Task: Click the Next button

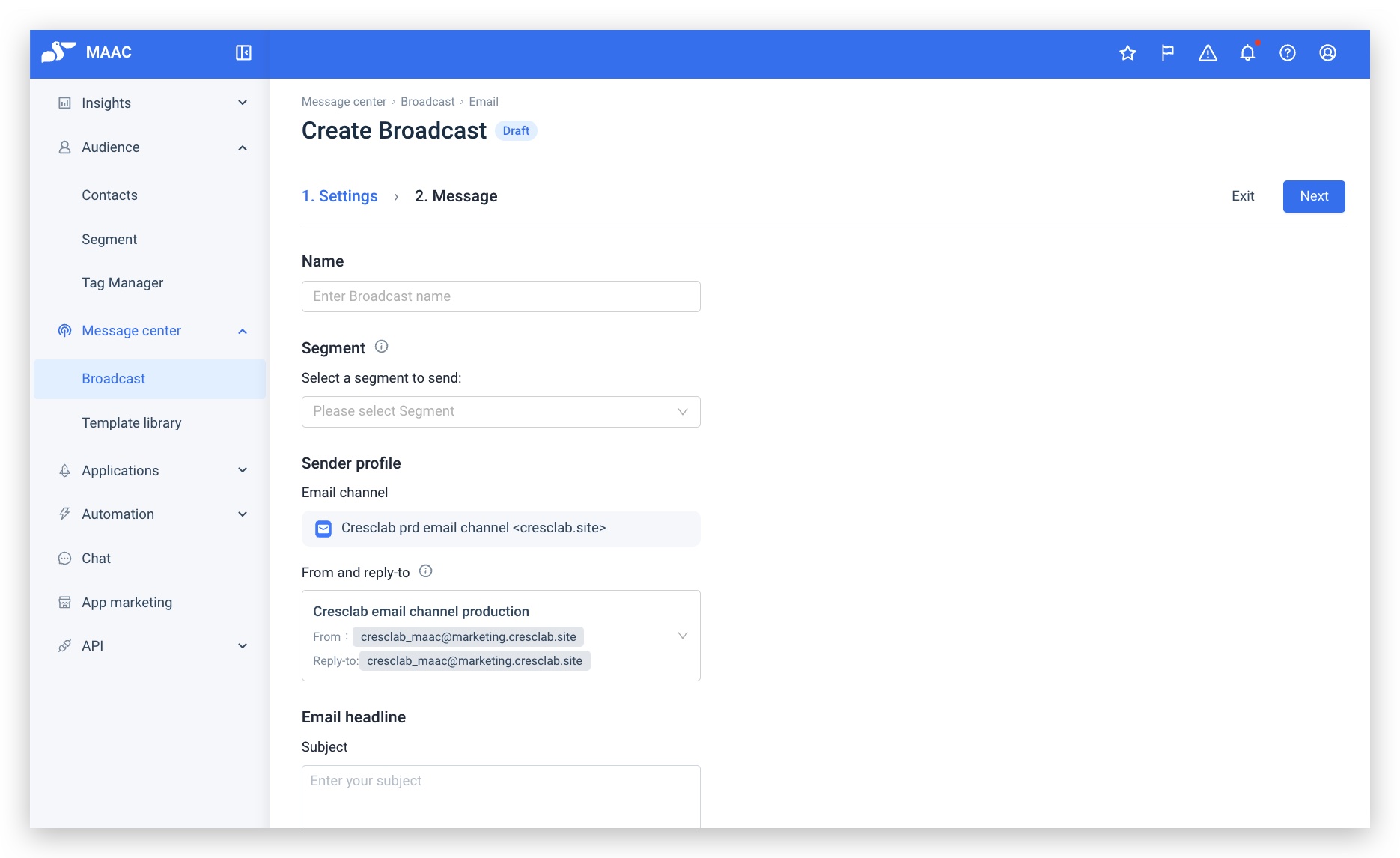Action: coord(1314,196)
